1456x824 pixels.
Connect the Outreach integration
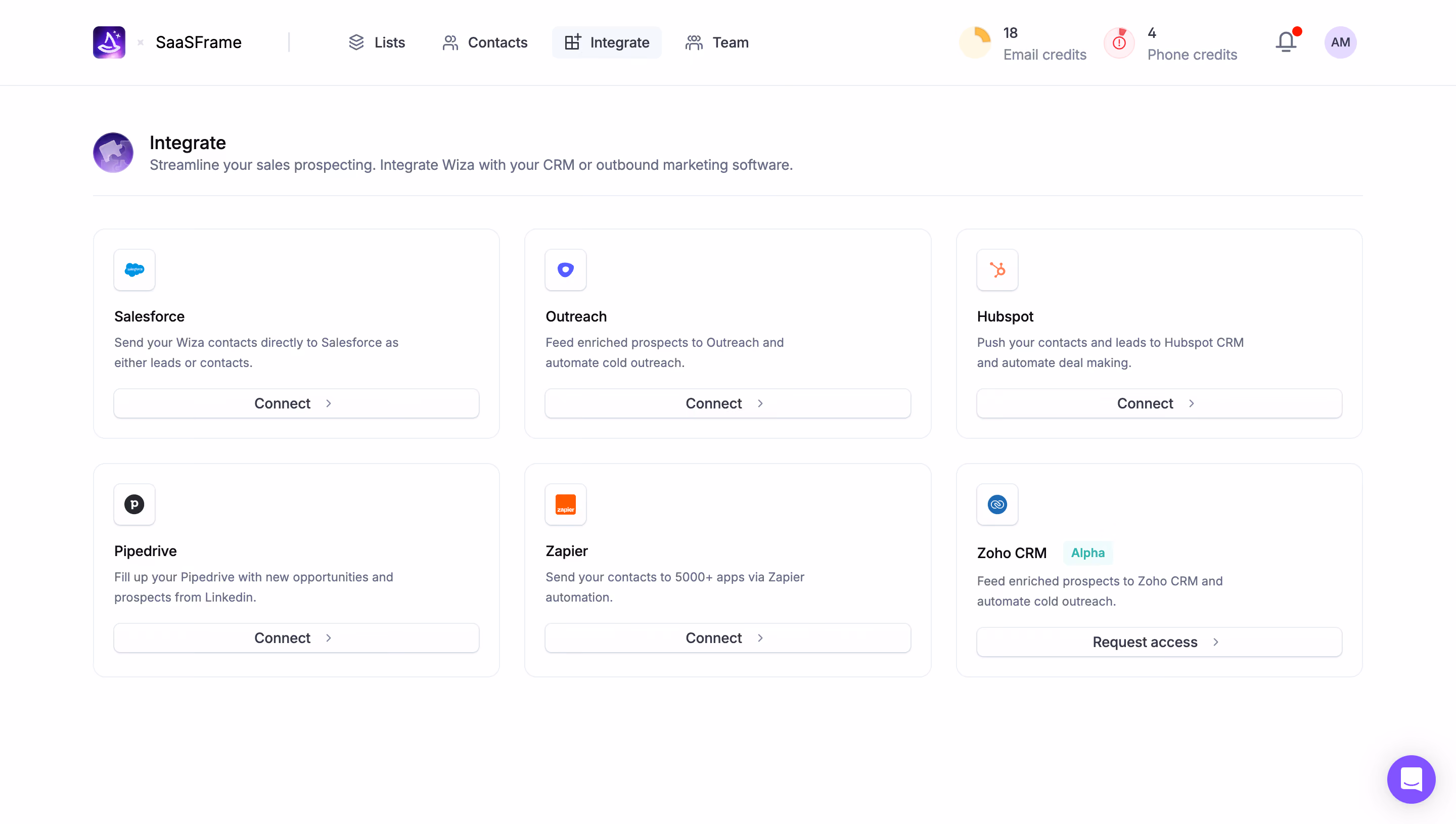point(727,403)
